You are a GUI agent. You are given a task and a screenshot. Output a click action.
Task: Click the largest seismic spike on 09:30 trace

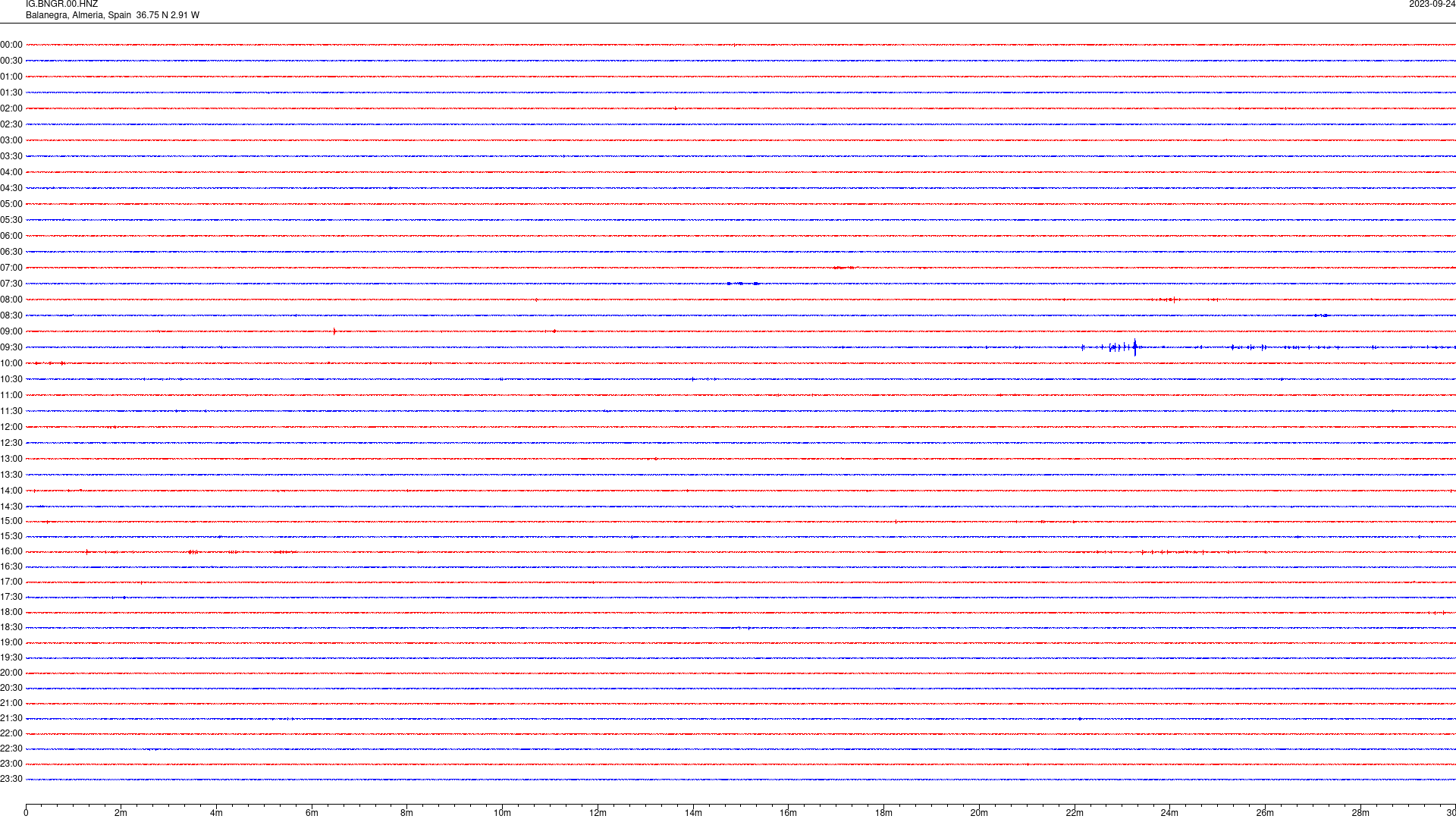pyautogui.click(x=1134, y=347)
